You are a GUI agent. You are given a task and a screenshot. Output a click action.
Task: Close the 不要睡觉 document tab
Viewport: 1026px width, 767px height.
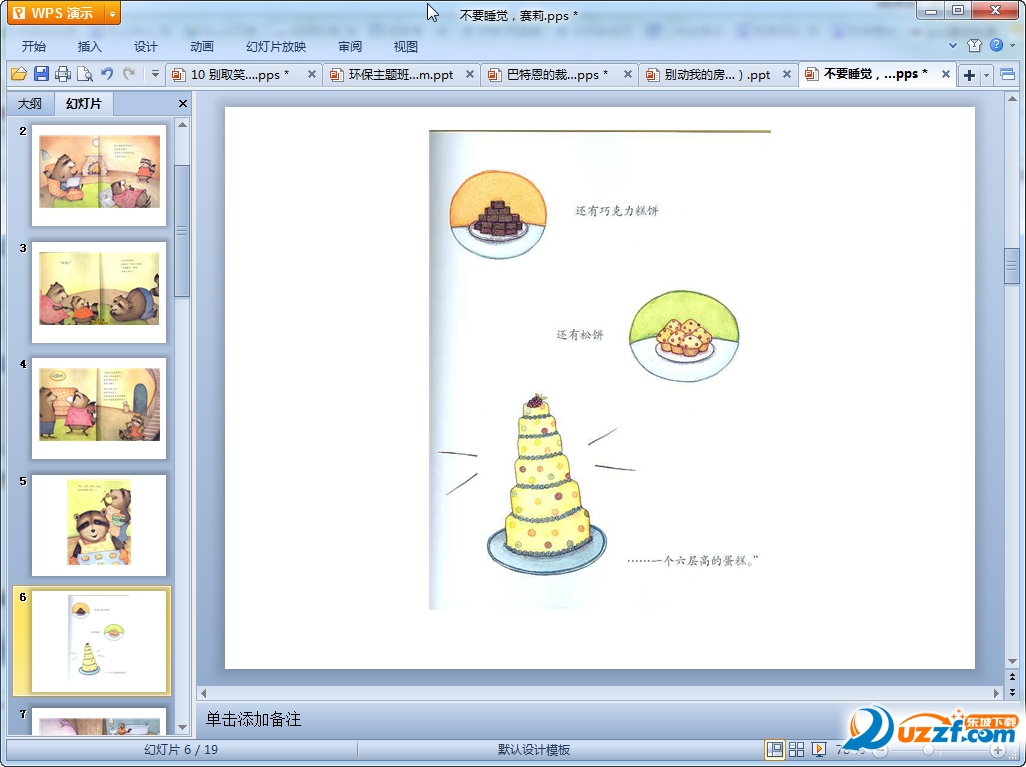[946, 75]
